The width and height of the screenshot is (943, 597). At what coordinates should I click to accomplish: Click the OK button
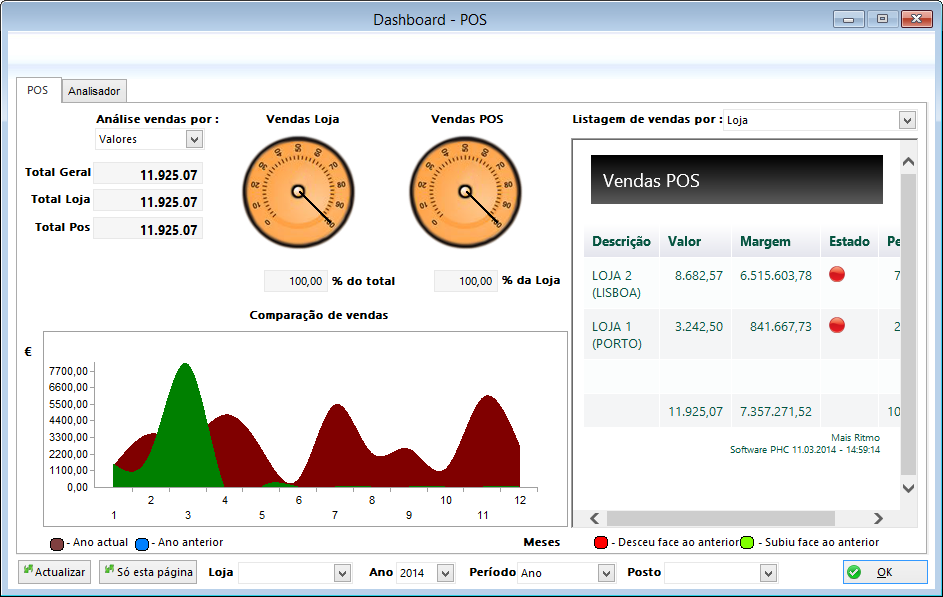click(885, 572)
